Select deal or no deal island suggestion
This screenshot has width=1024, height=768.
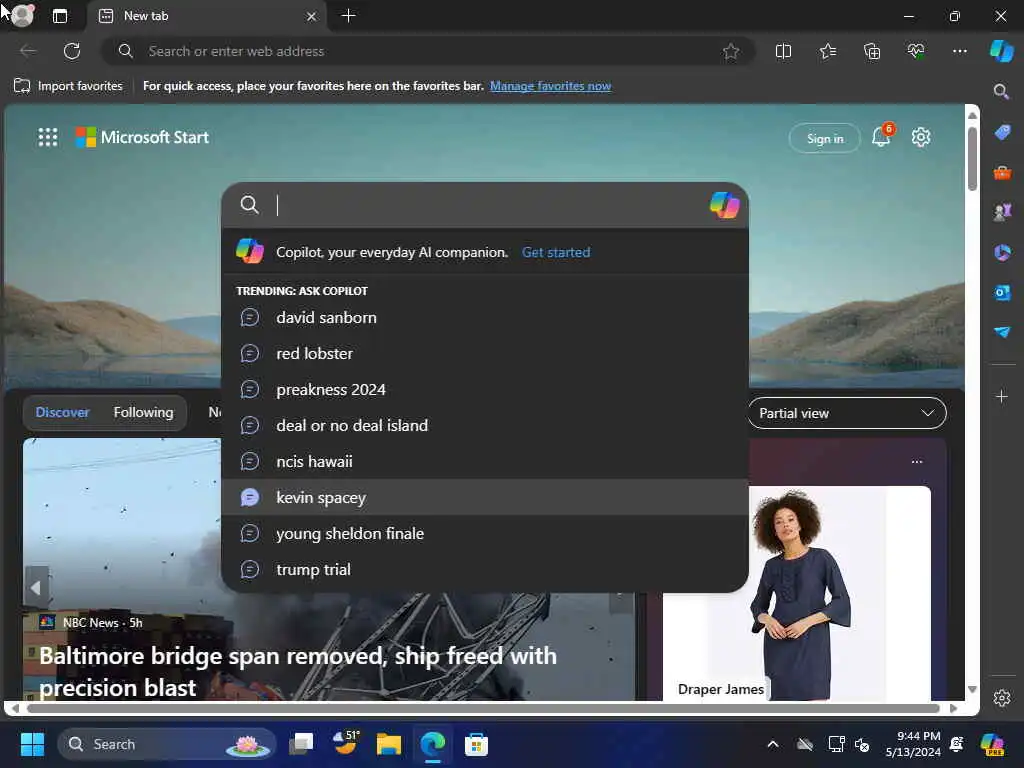tap(485, 425)
